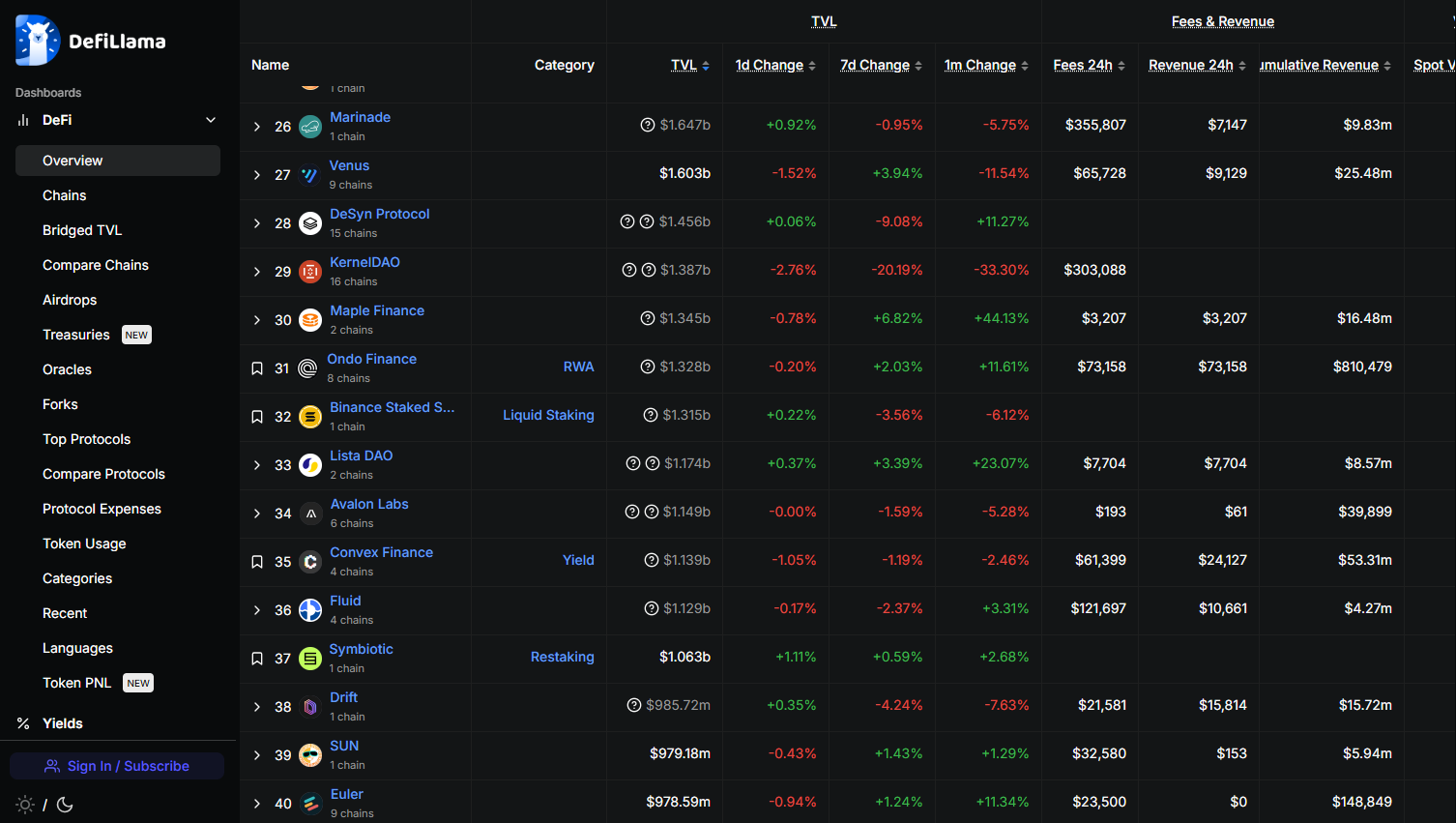This screenshot has width=1456, height=823.
Task: Click the DeSyn Protocol logo
Action: click(x=310, y=223)
